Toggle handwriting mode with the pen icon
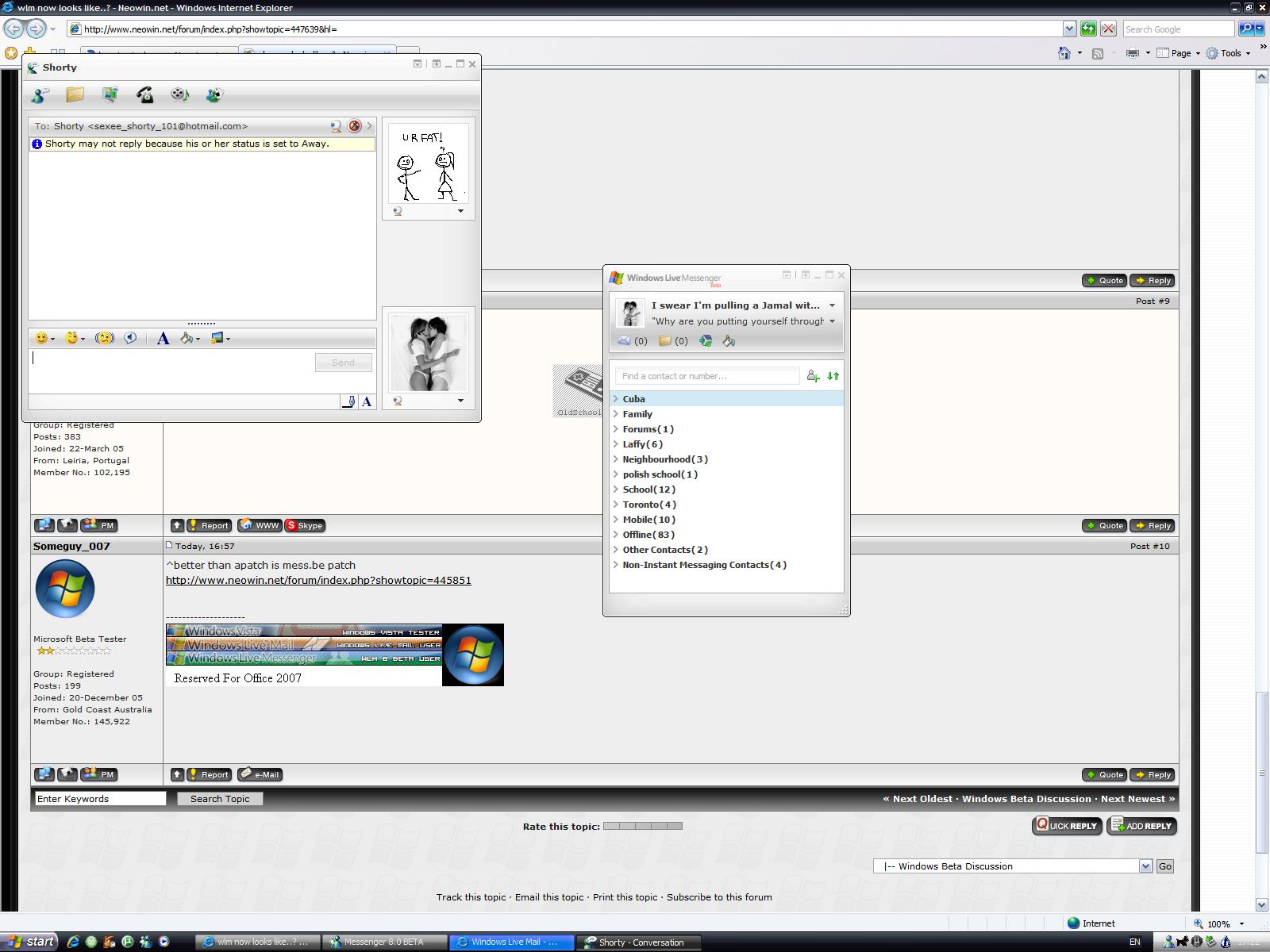Image resolution: width=1270 pixels, height=952 pixels. [348, 402]
